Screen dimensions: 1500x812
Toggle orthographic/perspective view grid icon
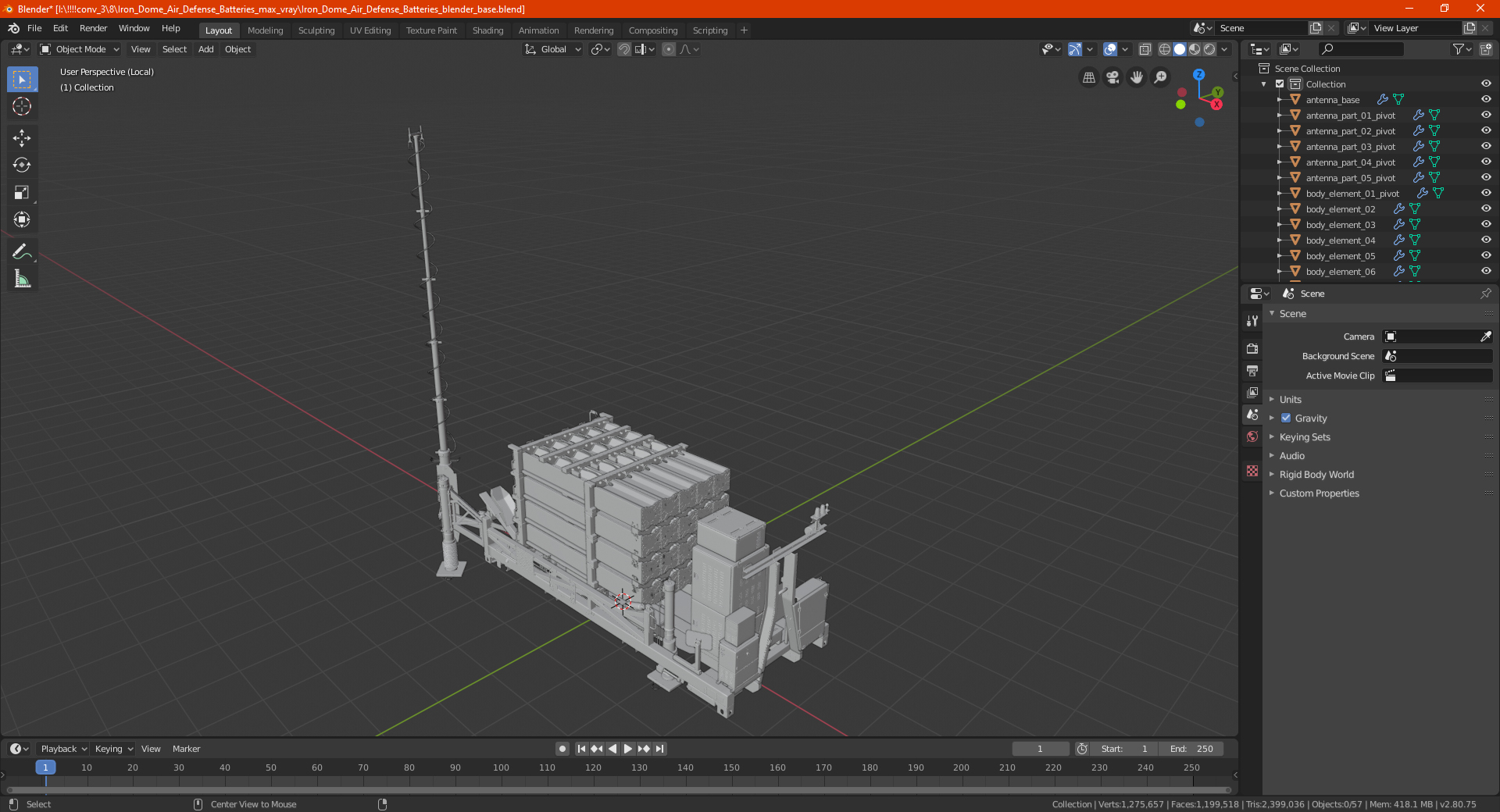tap(1088, 77)
